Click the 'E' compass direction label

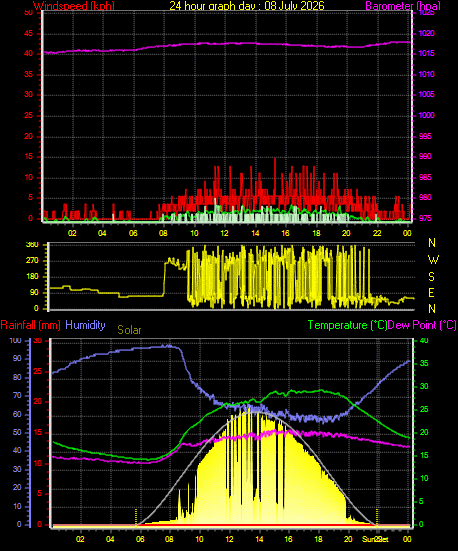(x=432, y=293)
